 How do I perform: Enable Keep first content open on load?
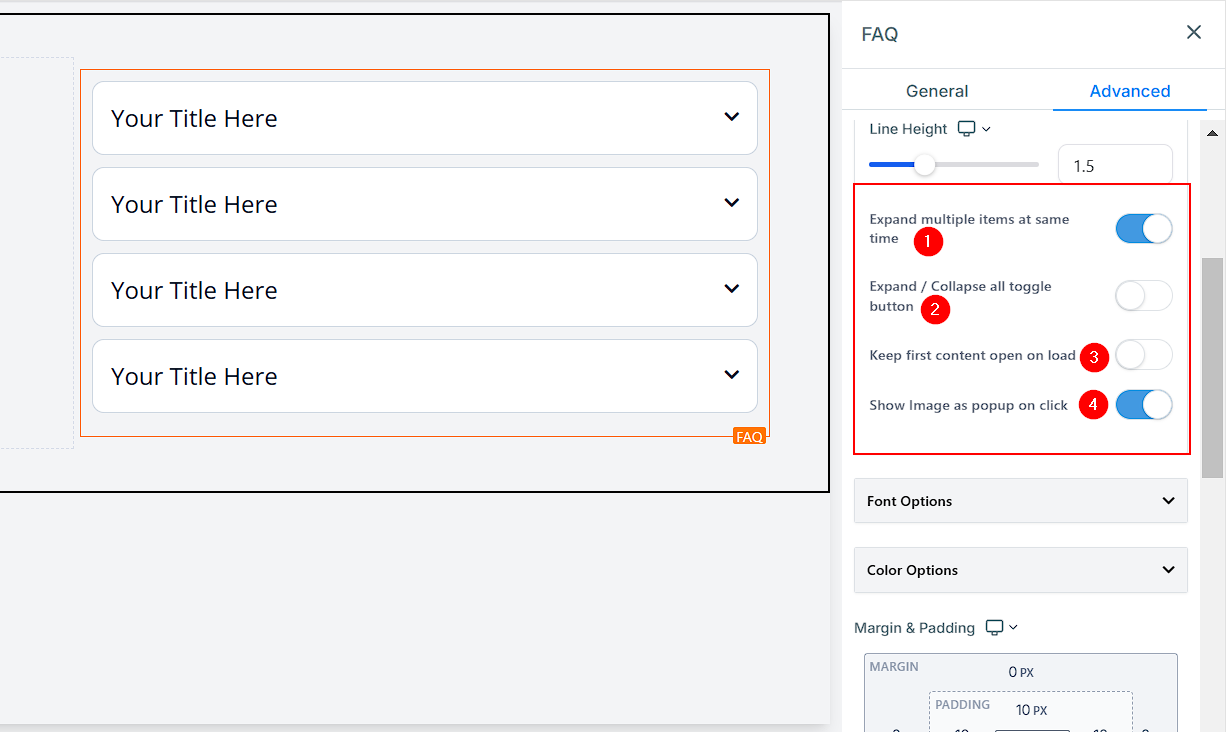pyautogui.click(x=1143, y=355)
